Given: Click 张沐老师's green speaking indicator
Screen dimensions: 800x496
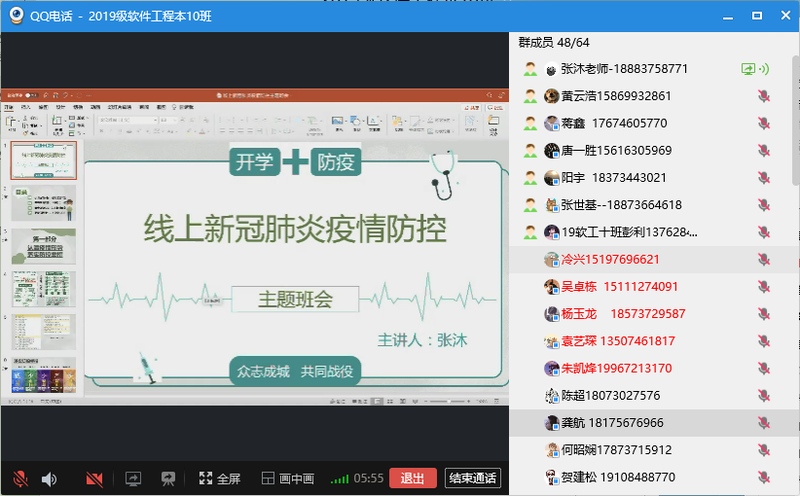Looking at the screenshot, I should (764, 69).
